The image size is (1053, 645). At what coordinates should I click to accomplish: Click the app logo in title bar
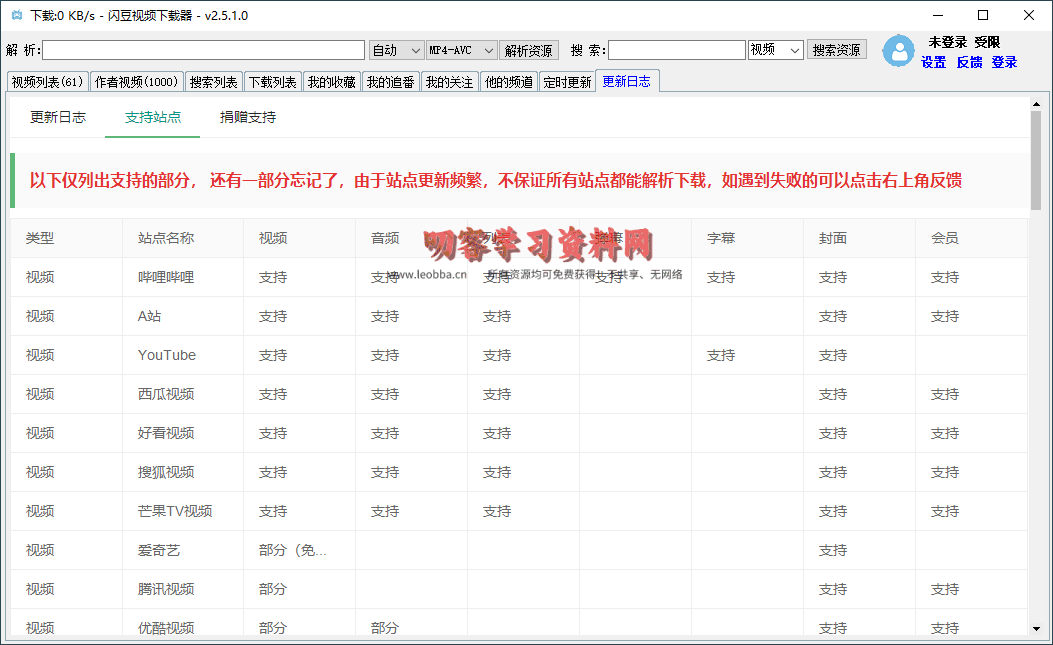17,15
